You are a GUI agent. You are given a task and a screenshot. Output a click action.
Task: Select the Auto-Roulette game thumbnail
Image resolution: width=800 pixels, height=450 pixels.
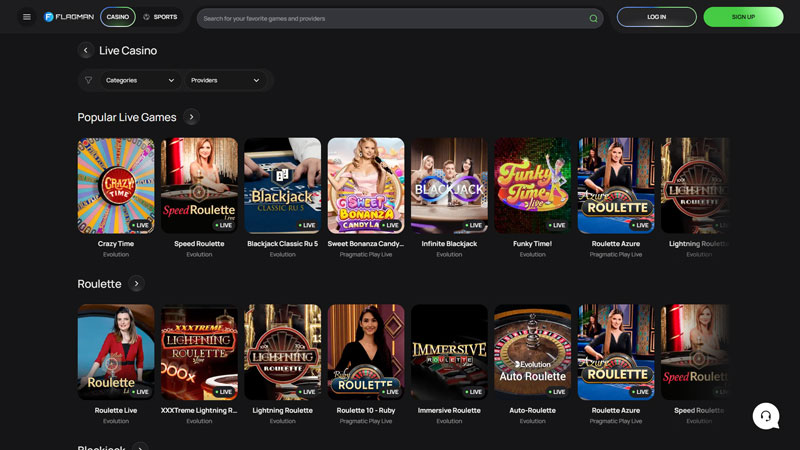coord(532,352)
